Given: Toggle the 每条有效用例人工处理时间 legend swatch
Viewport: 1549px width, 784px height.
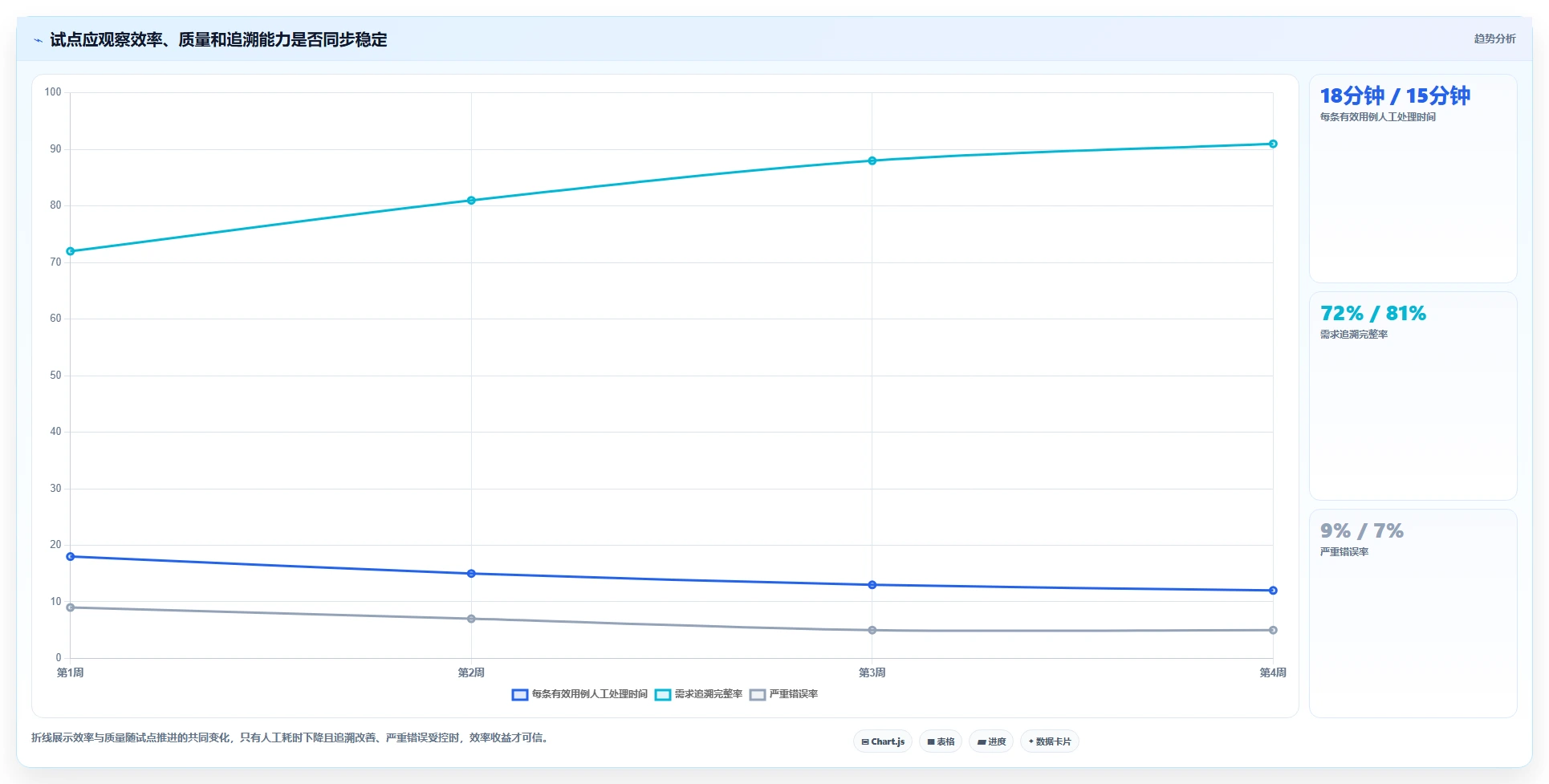Looking at the screenshot, I should (520, 694).
